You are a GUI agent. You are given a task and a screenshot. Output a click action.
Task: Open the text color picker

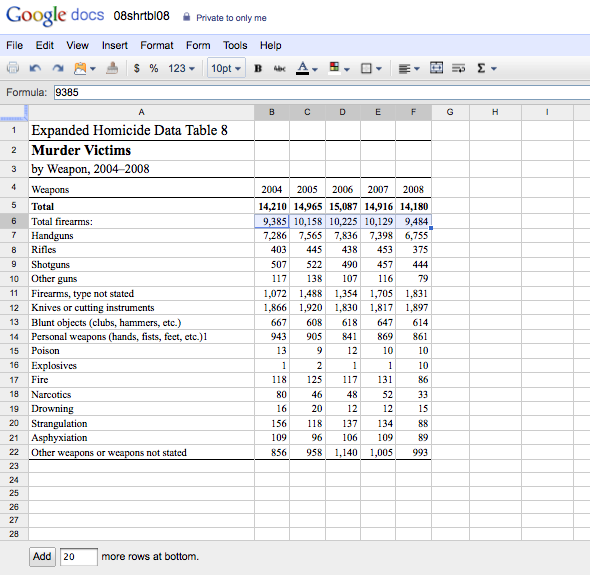pyautogui.click(x=307, y=68)
